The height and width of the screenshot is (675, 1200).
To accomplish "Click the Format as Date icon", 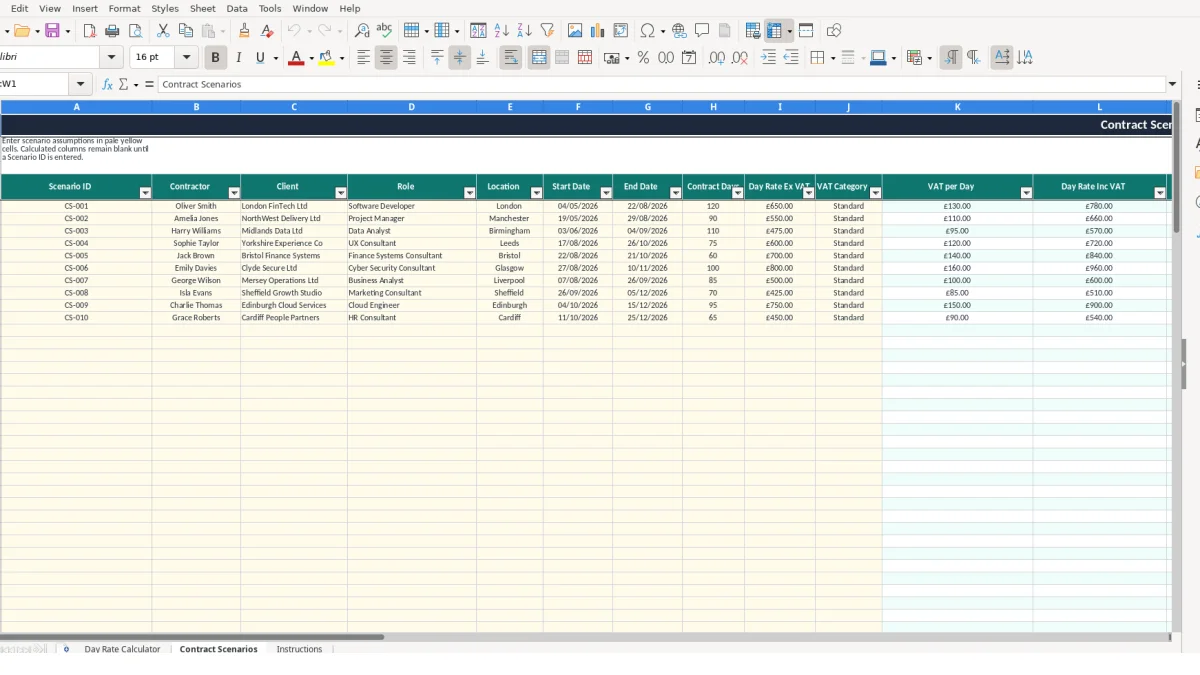I will click(689, 58).
